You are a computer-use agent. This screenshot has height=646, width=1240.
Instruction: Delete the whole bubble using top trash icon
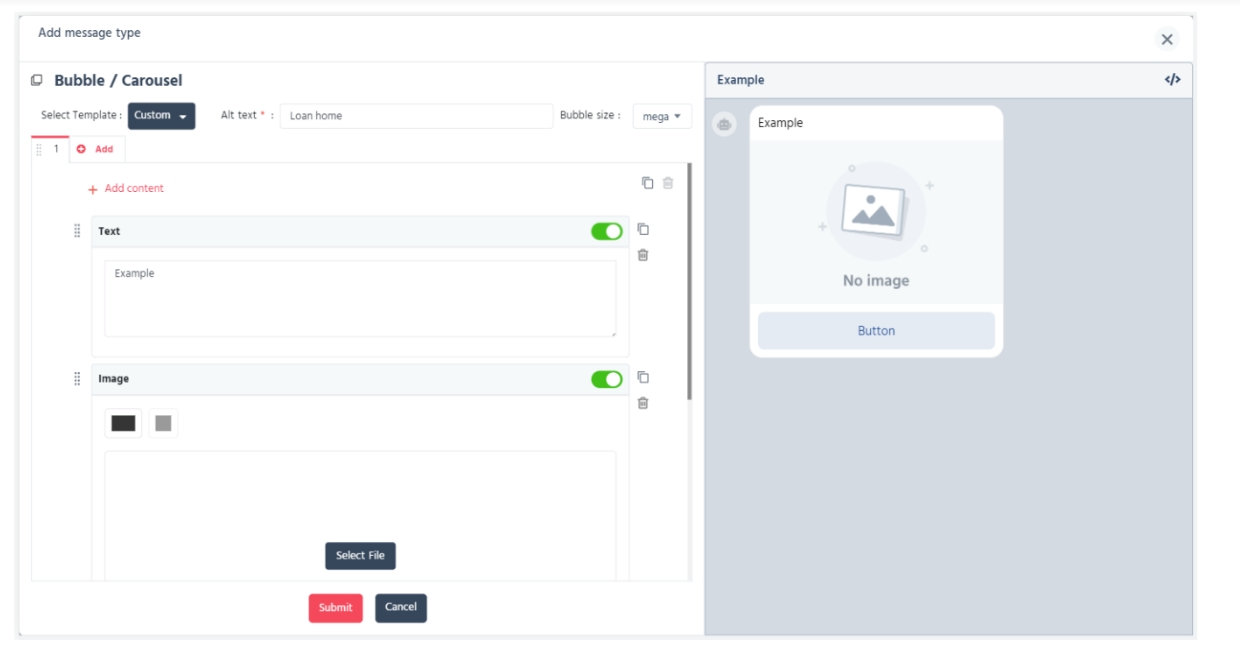click(668, 183)
